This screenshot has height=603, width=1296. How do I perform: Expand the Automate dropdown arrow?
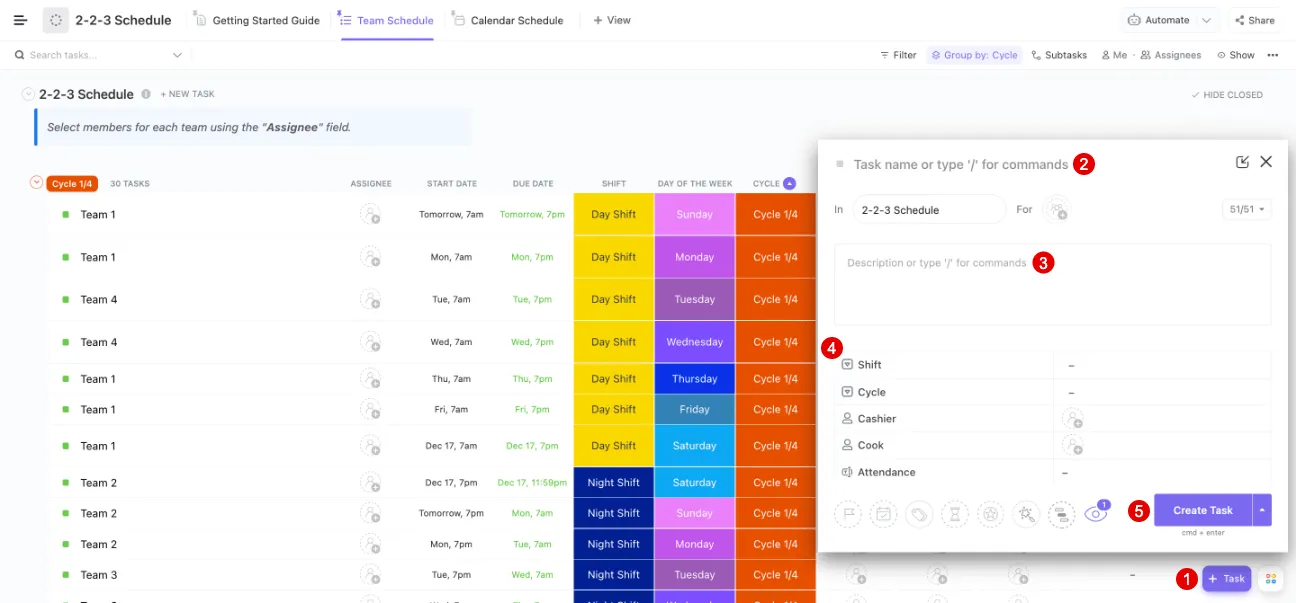pos(1207,20)
